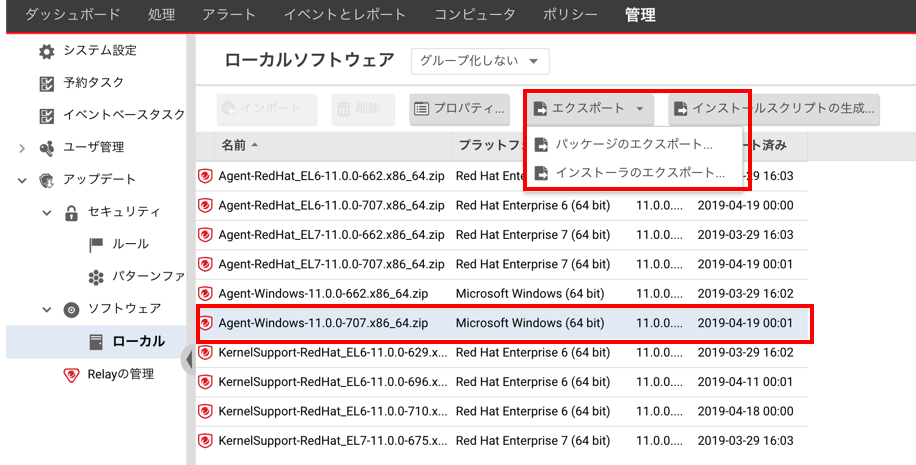Open the コンピュータ tab
Image resolution: width=916 pixels, height=465 pixels.
(x=474, y=15)
